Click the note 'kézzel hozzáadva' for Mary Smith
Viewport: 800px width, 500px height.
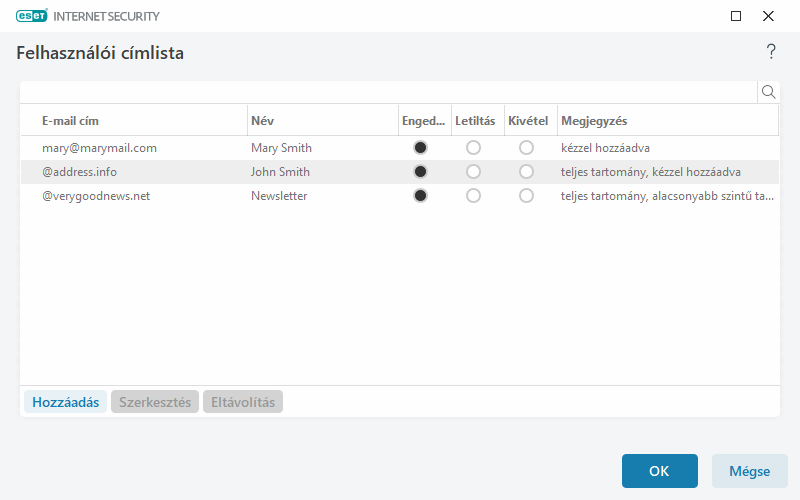[605, 148]
